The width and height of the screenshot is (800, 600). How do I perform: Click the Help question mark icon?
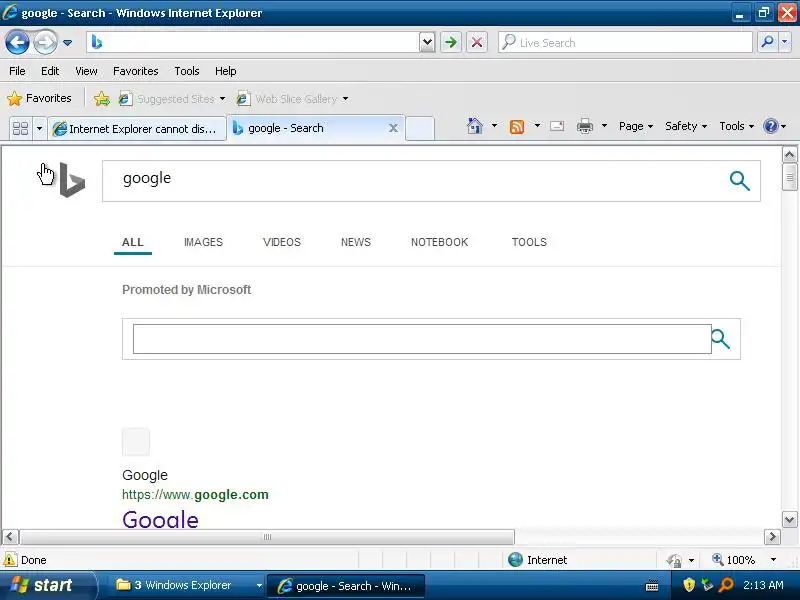(770, 126)
